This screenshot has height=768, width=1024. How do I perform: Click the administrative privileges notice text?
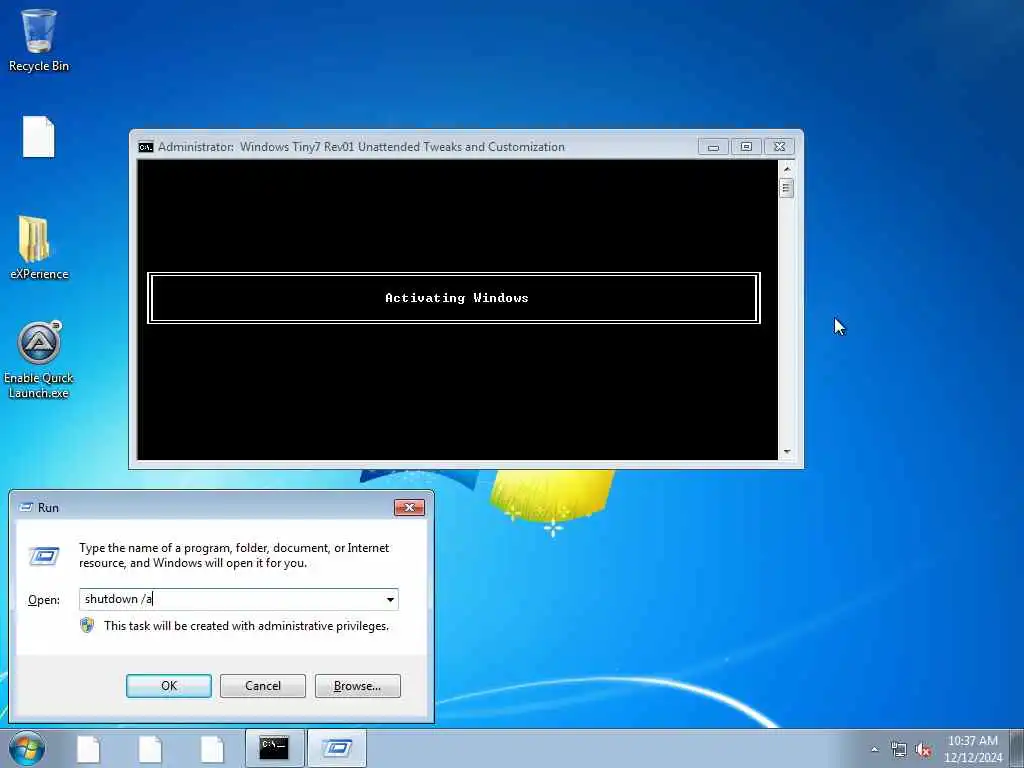pos(246,626)
